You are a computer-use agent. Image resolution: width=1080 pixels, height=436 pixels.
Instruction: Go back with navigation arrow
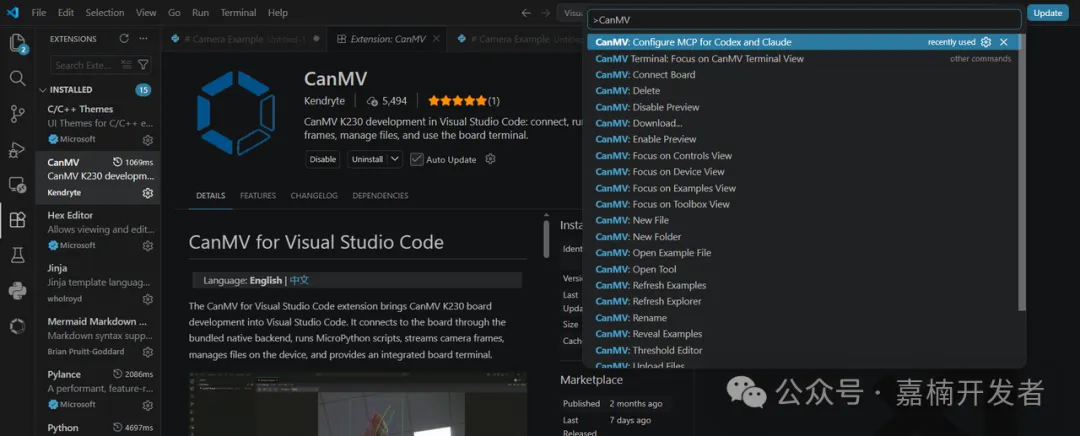(x=526, y=12)
